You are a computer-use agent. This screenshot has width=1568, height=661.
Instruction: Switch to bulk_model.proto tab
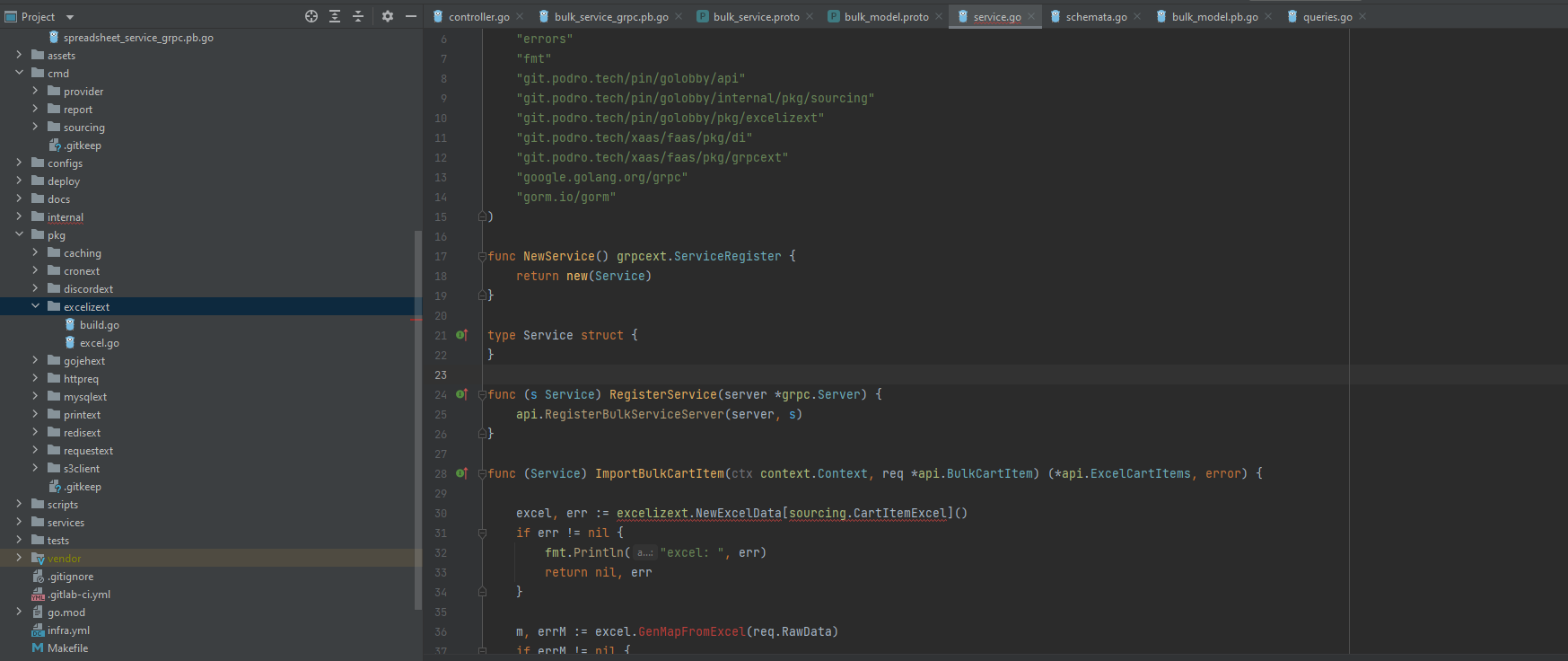tap(886, 16)
